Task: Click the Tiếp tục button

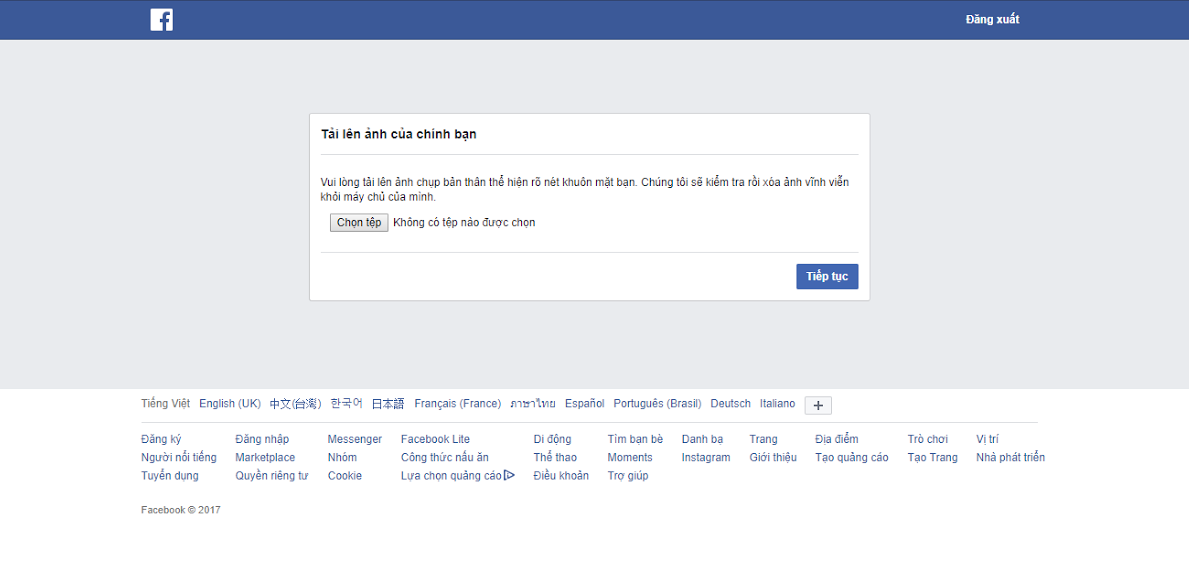Action: [x=827, y=276]
